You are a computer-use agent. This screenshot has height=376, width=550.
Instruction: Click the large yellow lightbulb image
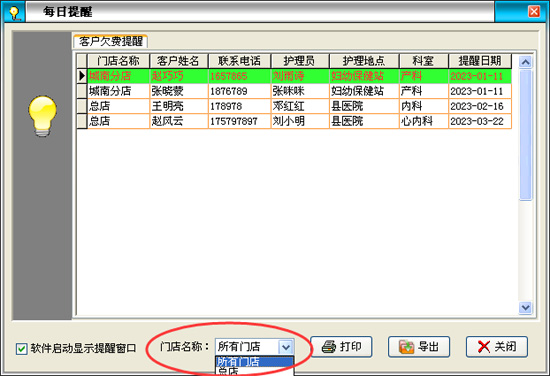(x=42, y=116)
